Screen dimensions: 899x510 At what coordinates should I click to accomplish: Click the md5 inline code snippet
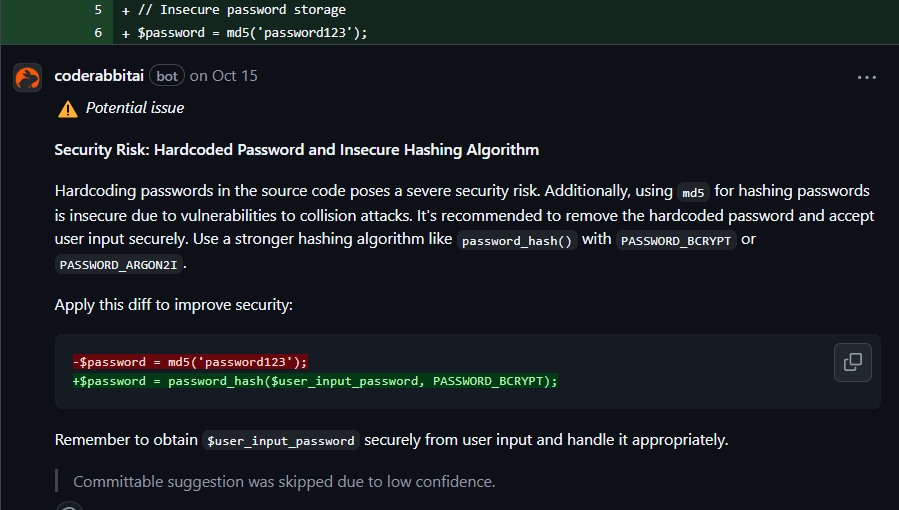[693, 192]
